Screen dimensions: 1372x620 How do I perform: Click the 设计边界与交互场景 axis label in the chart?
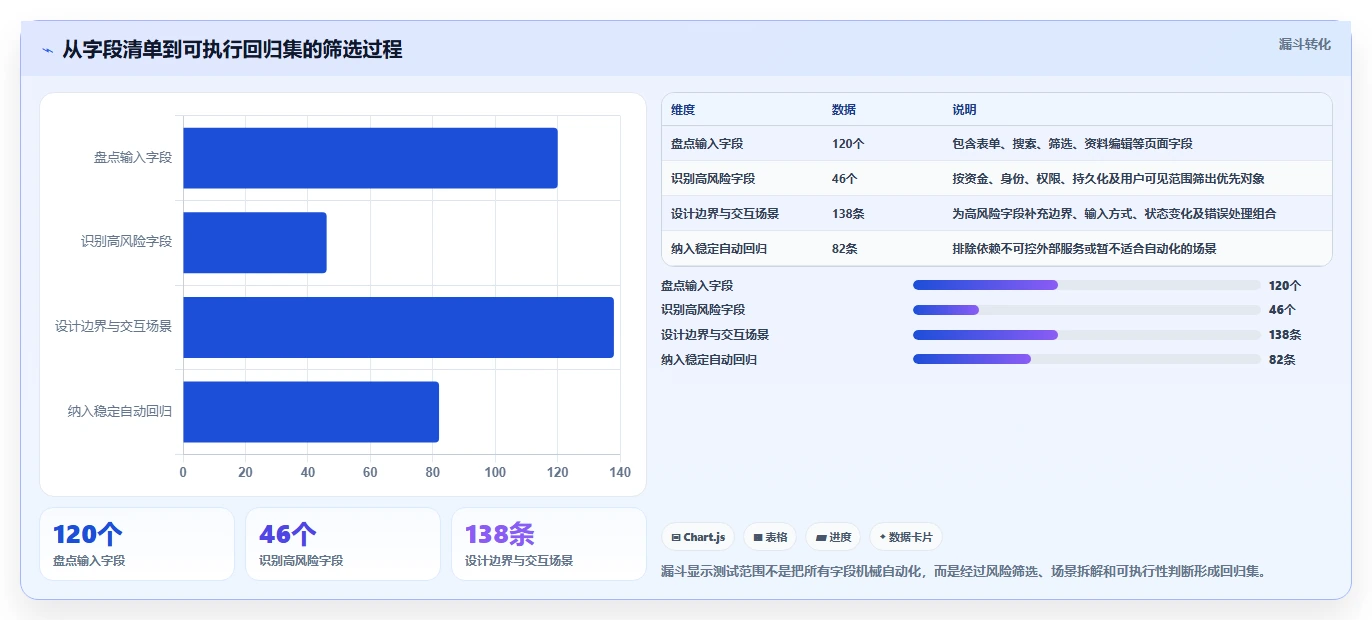point(114,327)
